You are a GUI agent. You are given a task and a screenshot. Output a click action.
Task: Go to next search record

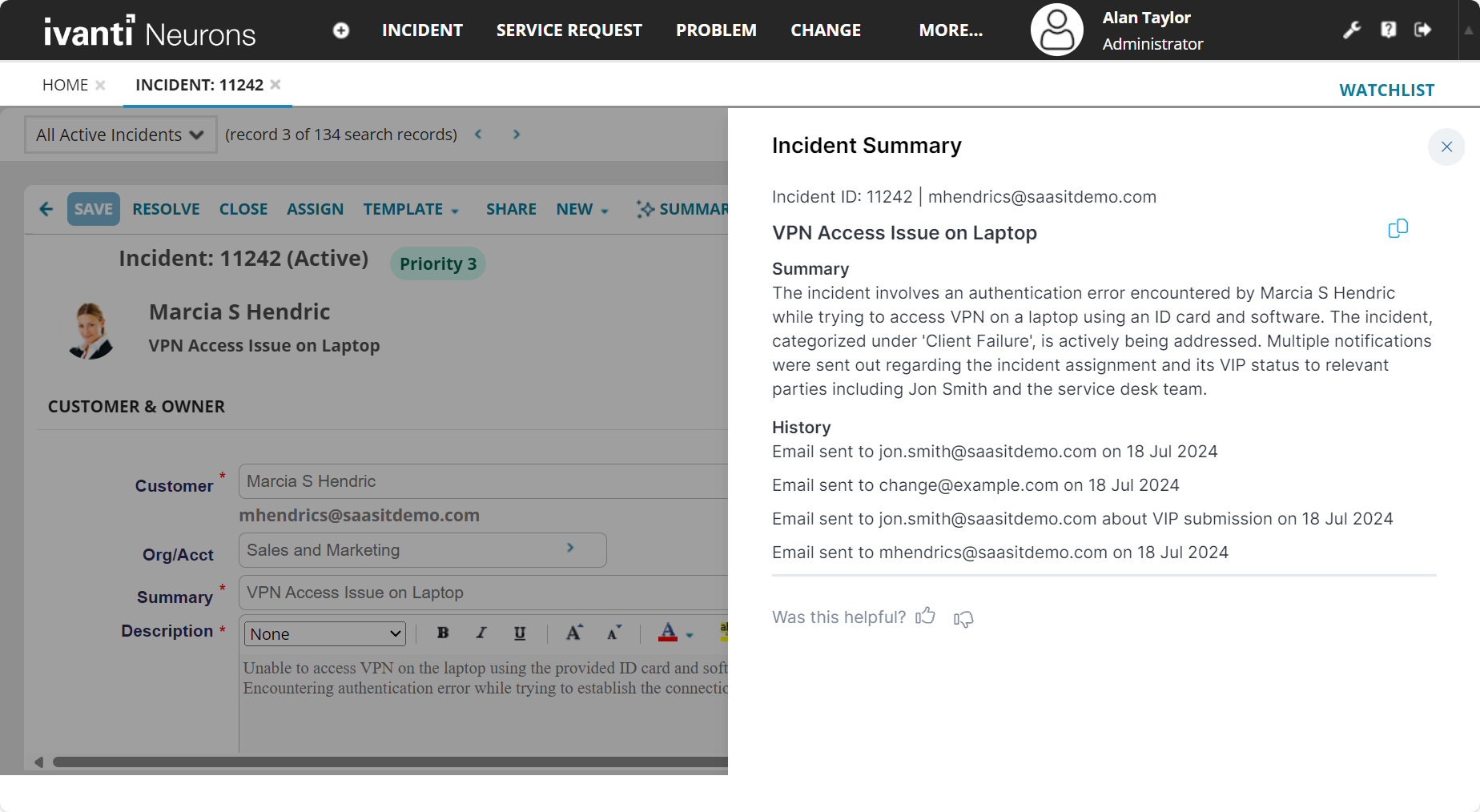[x=517, y=135]
